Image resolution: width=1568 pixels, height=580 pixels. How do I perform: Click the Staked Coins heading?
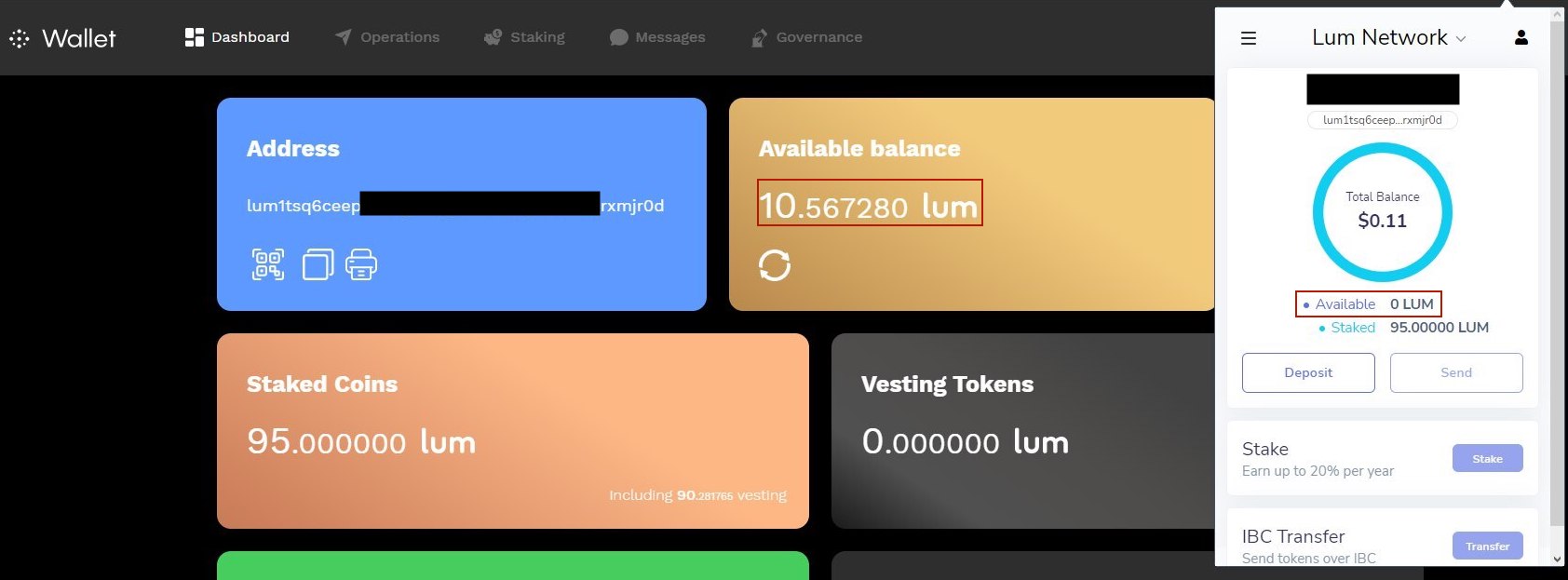tap(322, 384)
